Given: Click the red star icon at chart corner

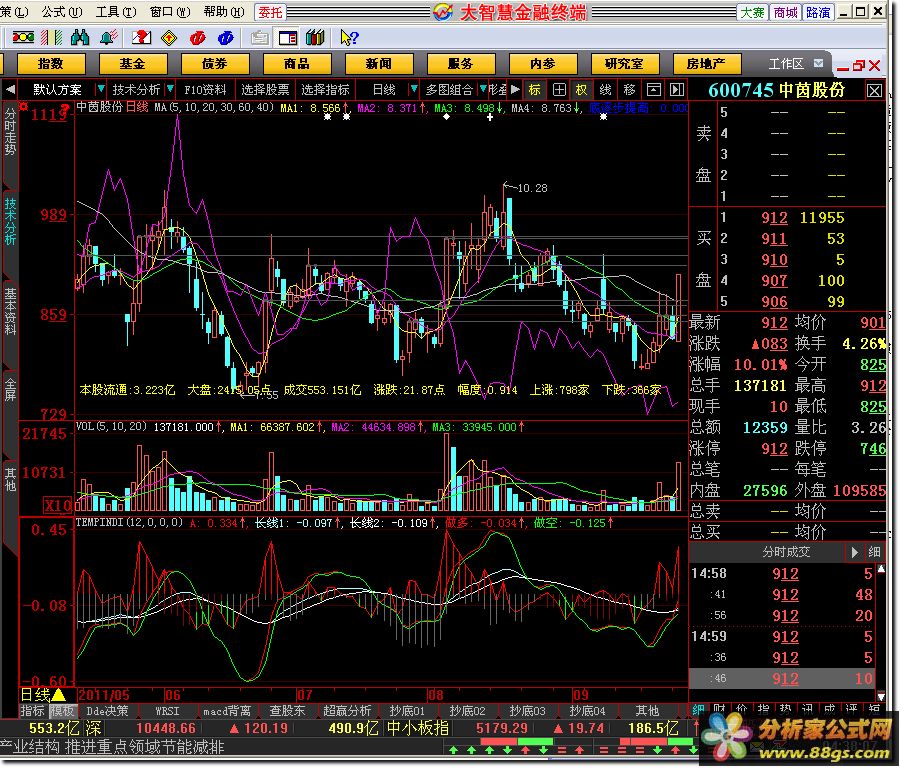Looking at the screenshot, I should tap(24, 106).
